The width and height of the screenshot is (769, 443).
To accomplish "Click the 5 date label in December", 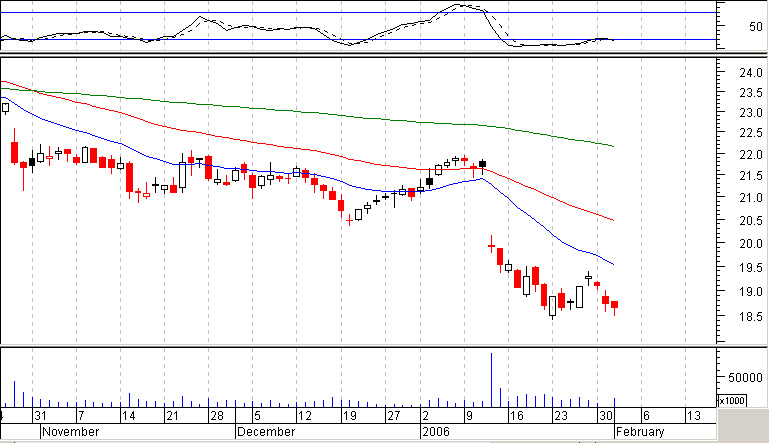I will [x=257, y=416].
